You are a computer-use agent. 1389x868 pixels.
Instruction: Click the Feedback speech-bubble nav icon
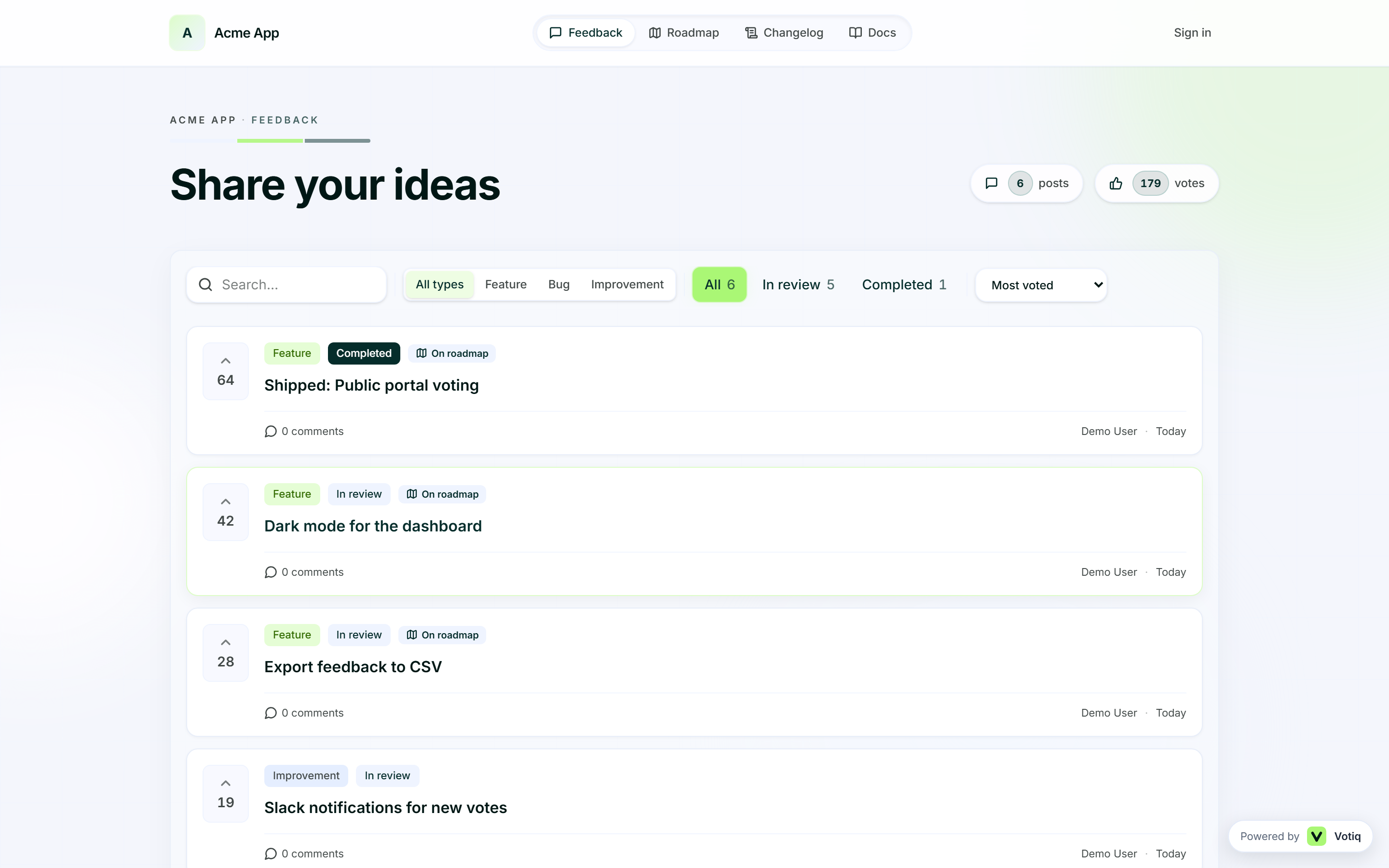coord(555,33)
